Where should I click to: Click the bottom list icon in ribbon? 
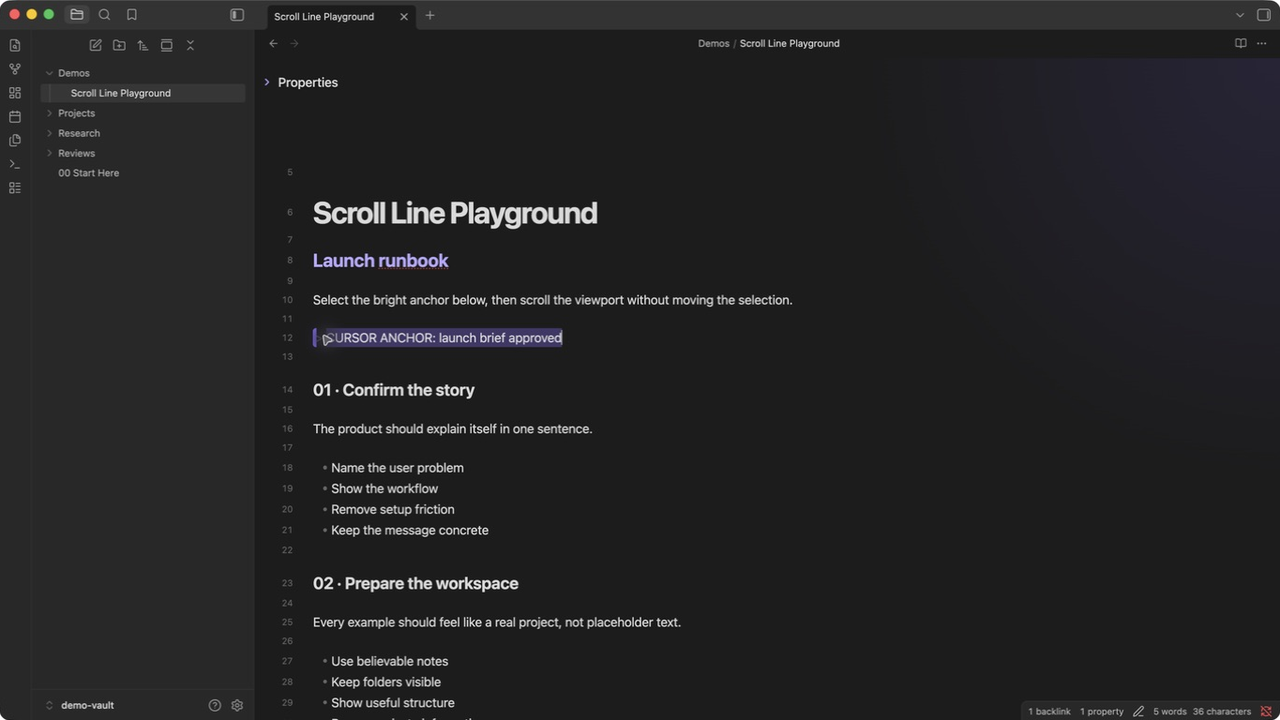(x=15, y=188)
